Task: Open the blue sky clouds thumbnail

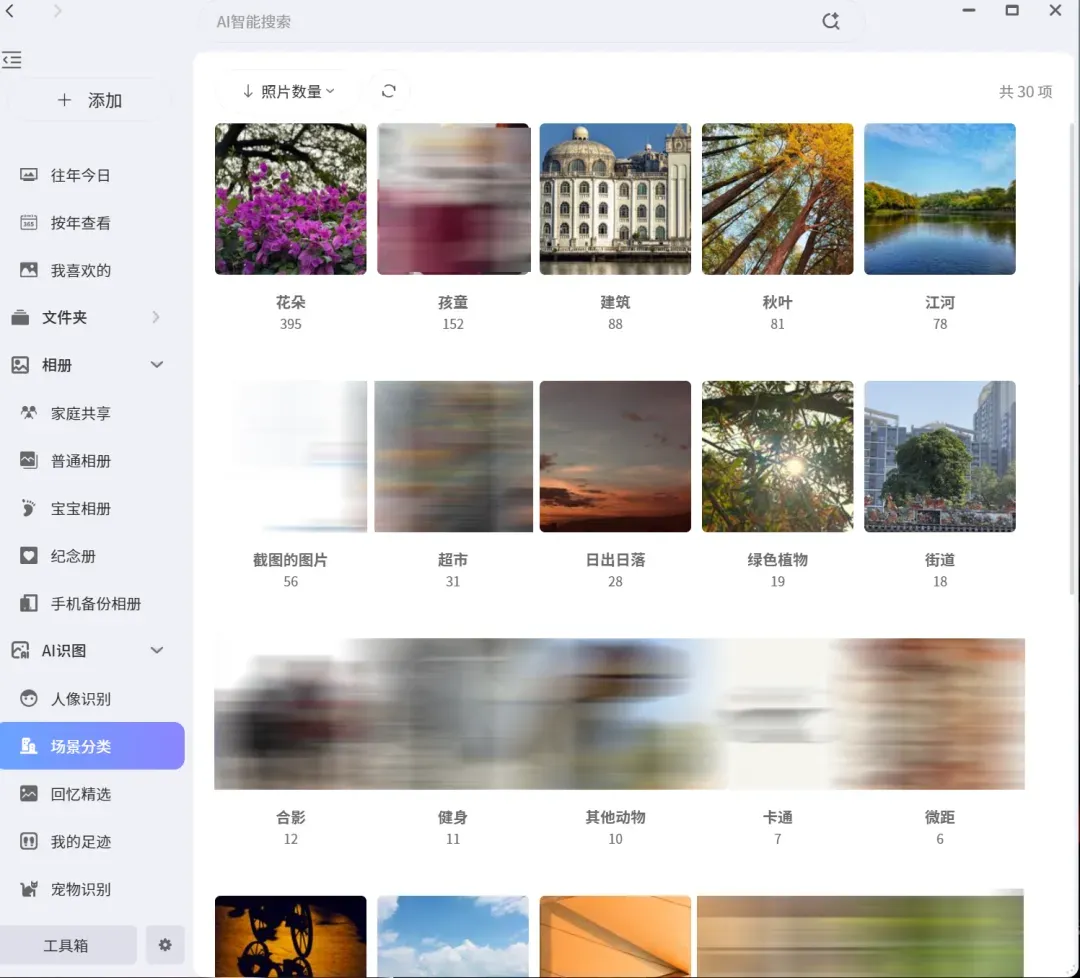Action: [x=453, y=936]
